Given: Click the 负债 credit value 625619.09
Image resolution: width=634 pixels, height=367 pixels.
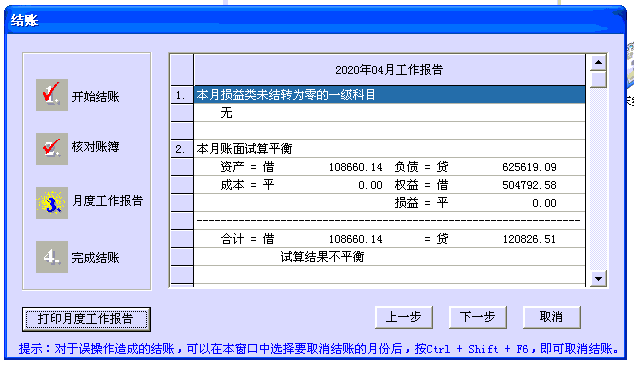Looking at the screenshot, I should tap(529, 167).
